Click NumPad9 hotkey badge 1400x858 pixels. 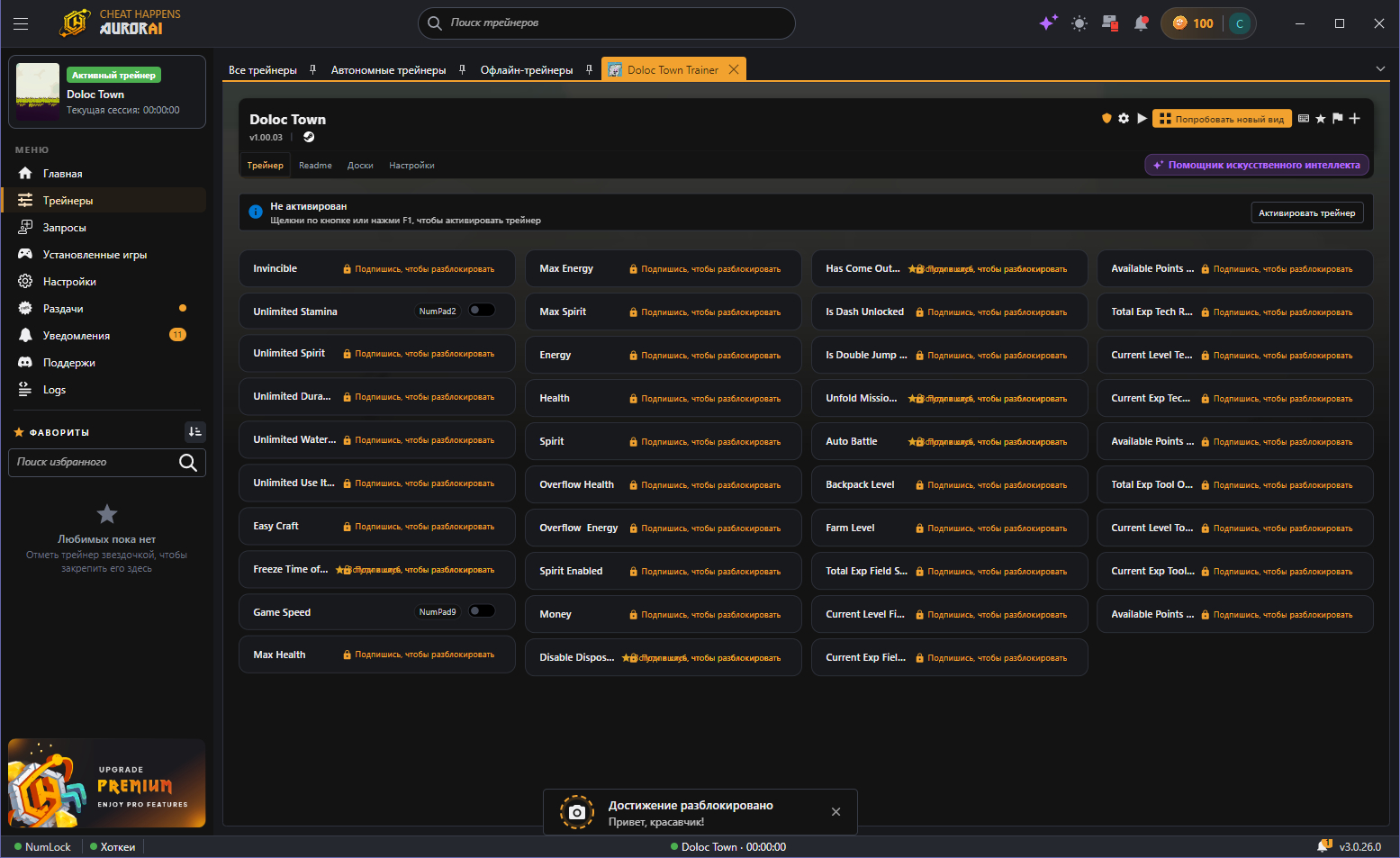pos(438,612)
